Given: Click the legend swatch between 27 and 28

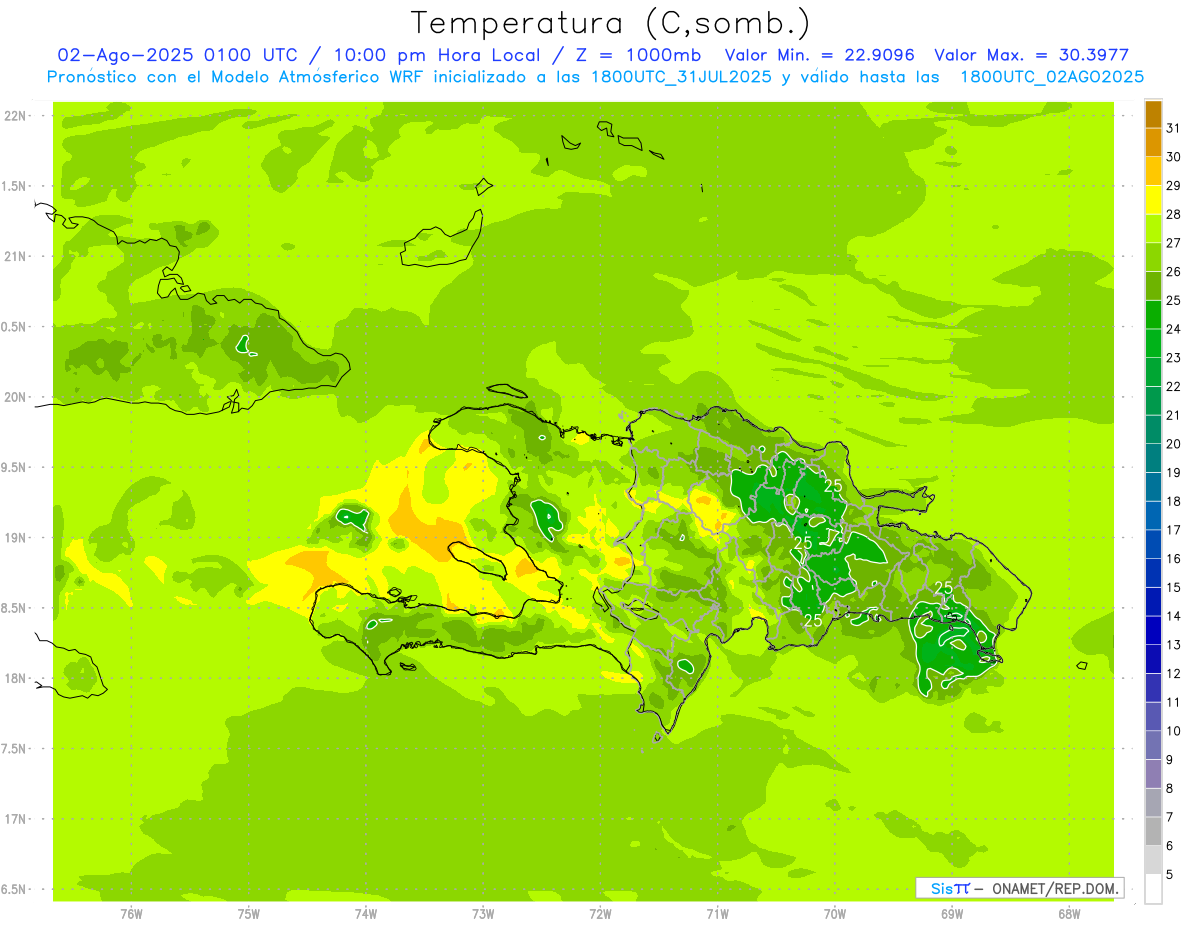Looking at the screenshot, I should (x=1153, y=229).
